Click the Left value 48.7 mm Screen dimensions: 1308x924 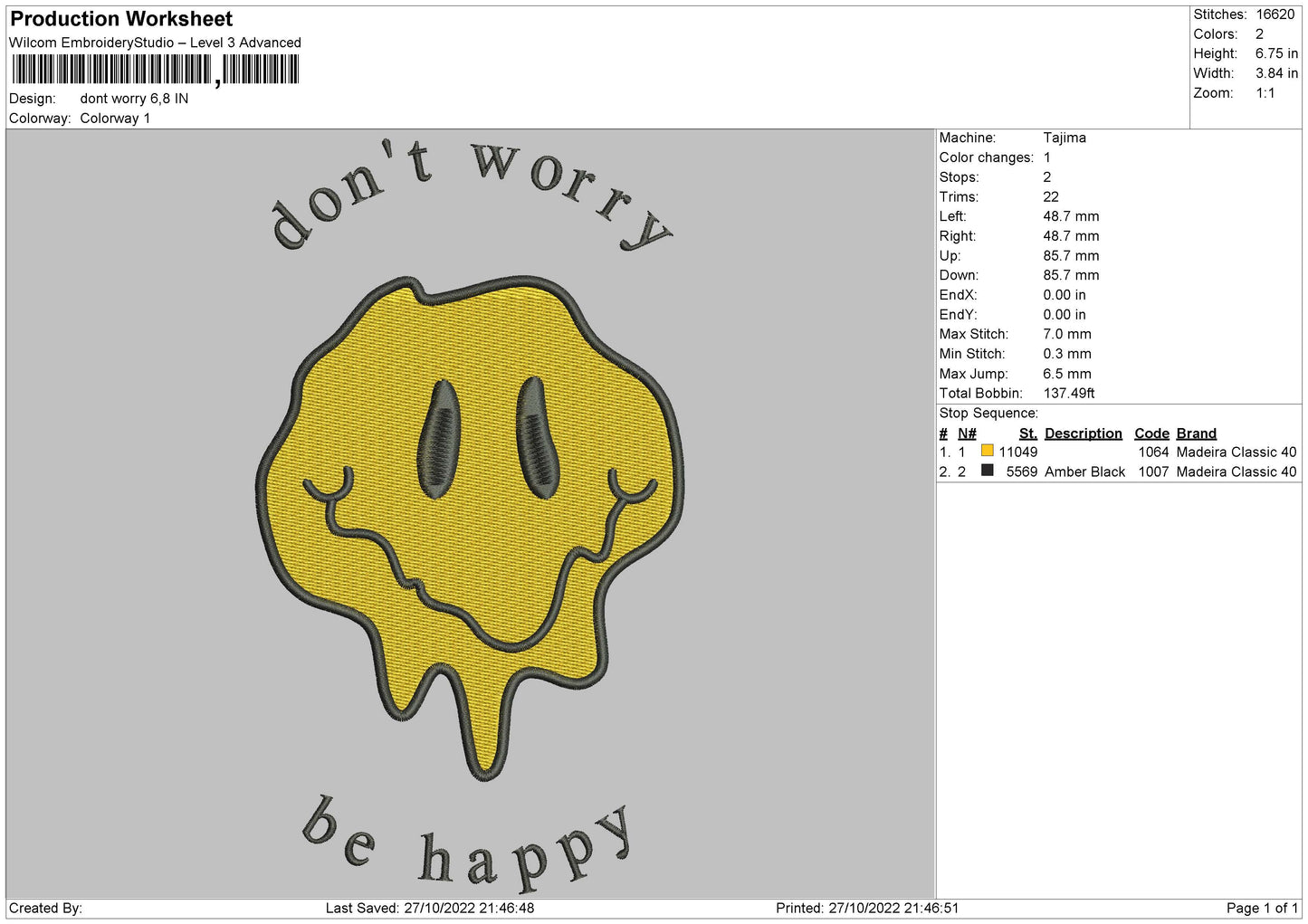[1071, 216]
